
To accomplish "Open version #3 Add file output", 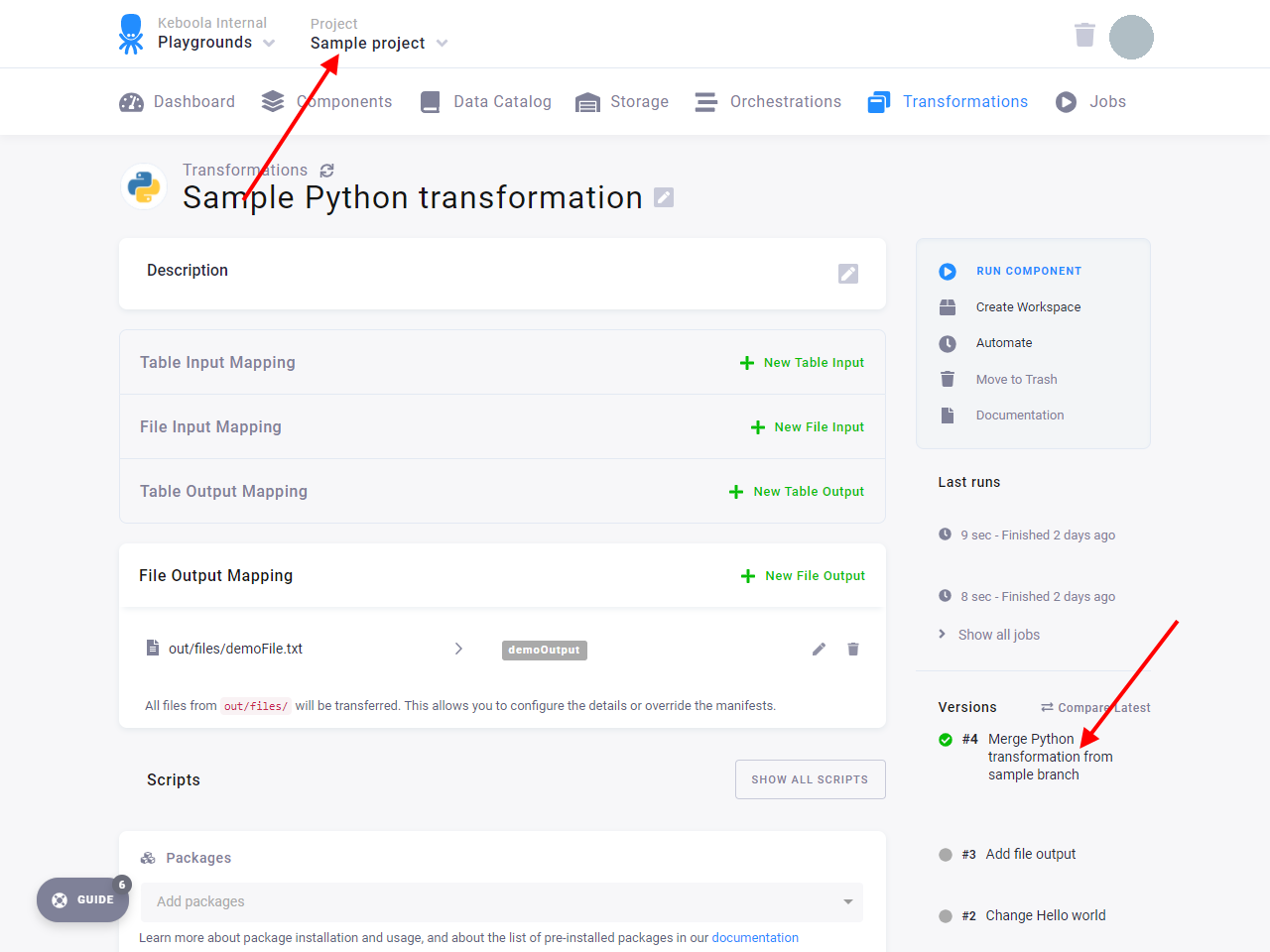I will point(1031,855).
